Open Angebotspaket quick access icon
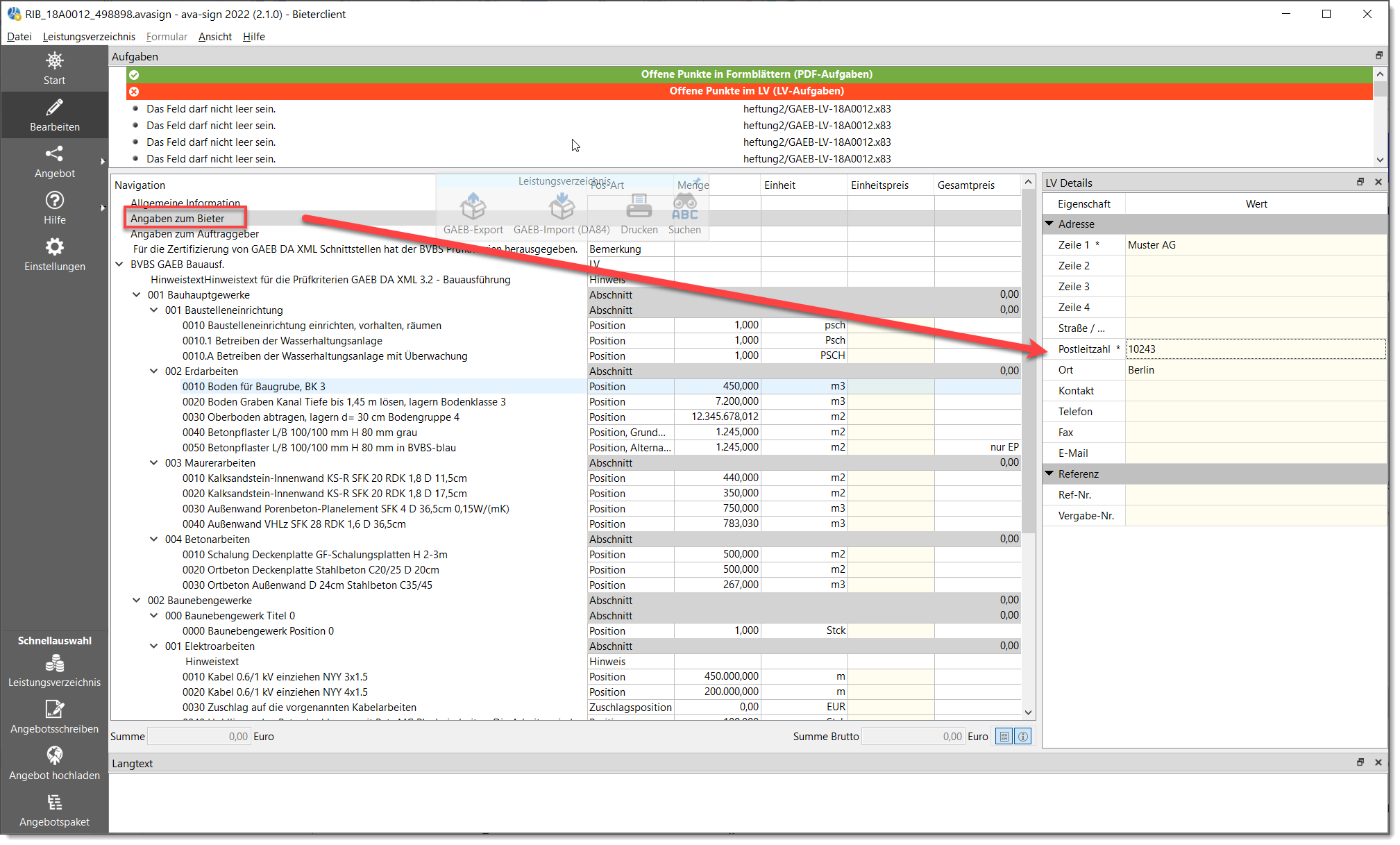The width and height of the screenshot is (1400, 845). [54, 803]
